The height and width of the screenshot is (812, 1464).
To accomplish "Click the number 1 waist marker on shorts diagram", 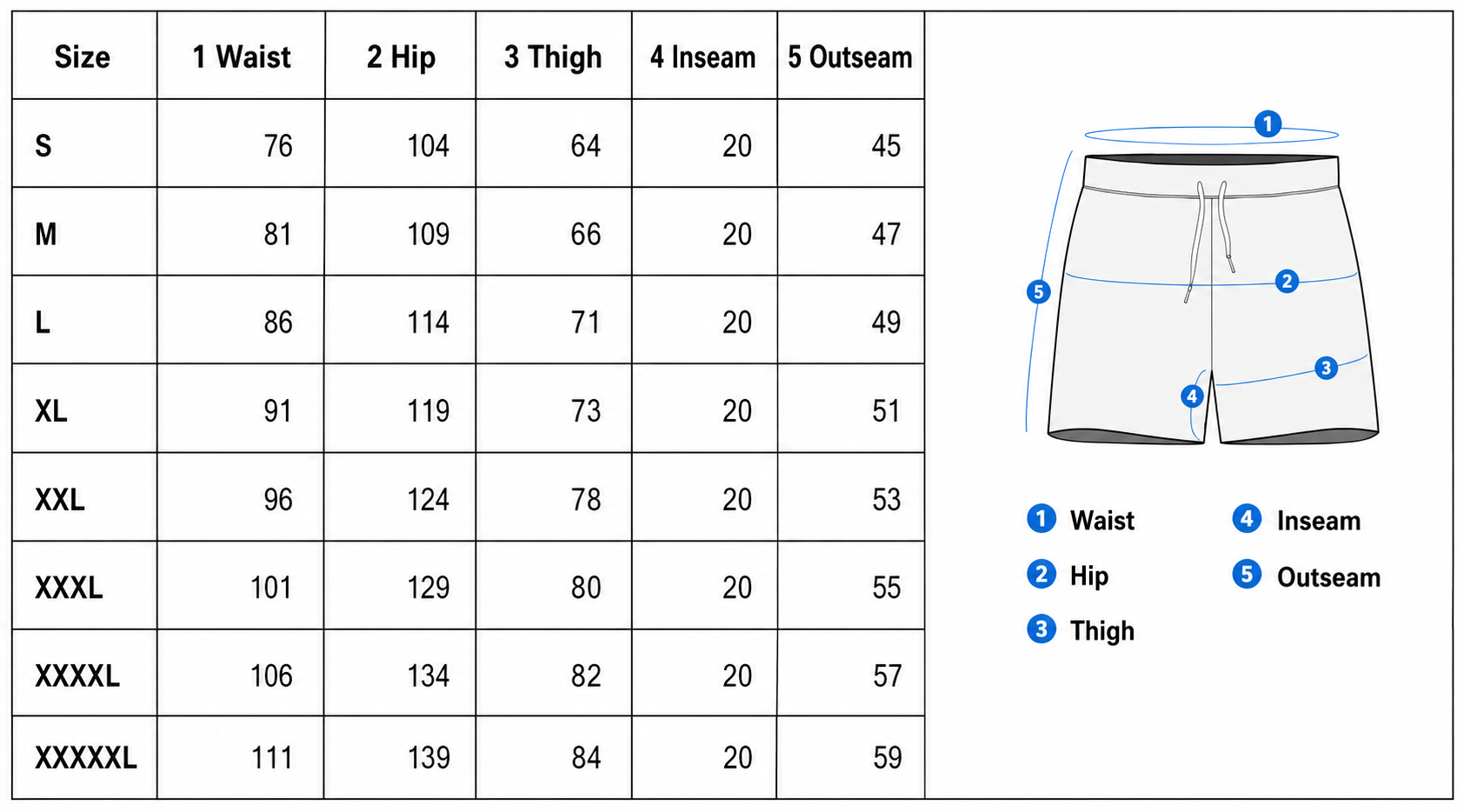I will pos(1268,123).
